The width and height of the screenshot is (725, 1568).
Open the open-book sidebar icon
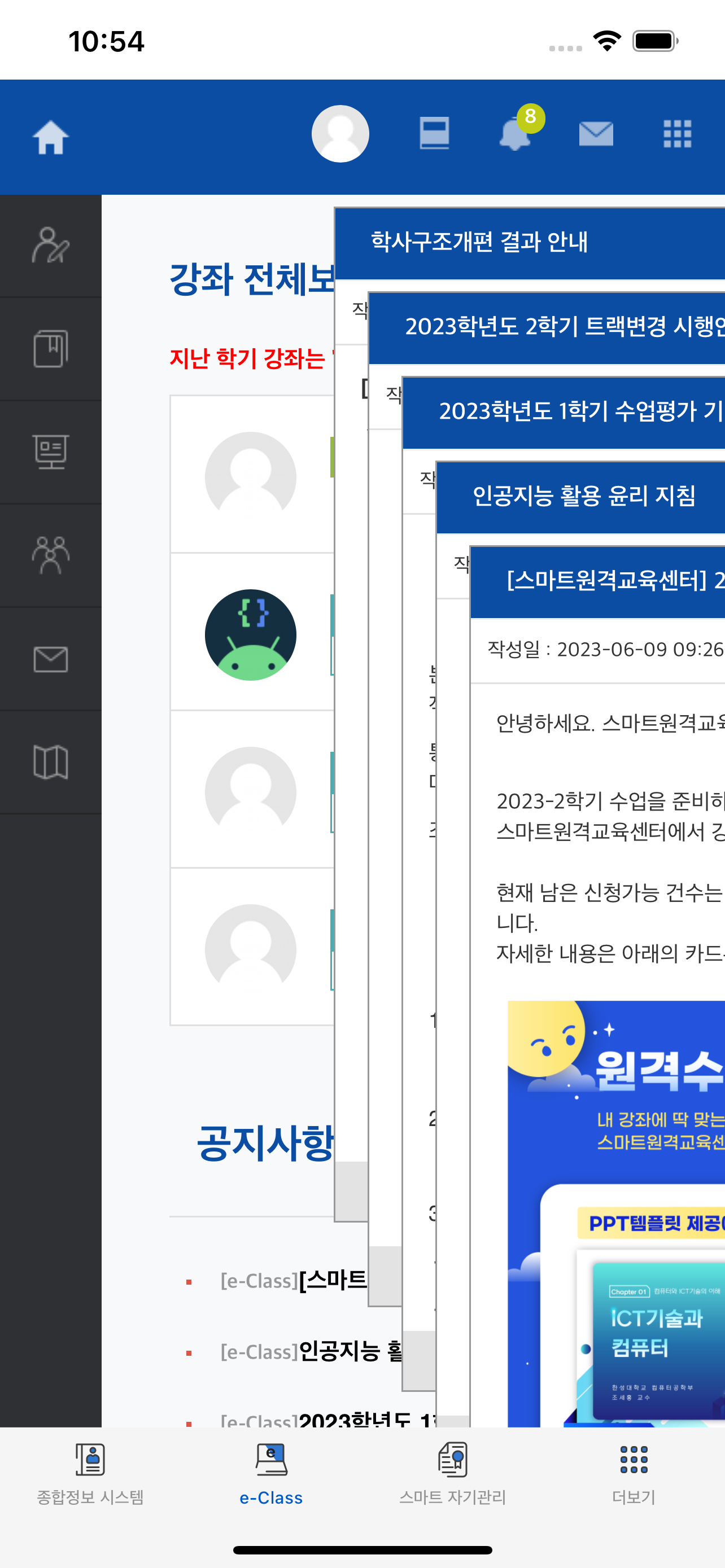(50, 761)
